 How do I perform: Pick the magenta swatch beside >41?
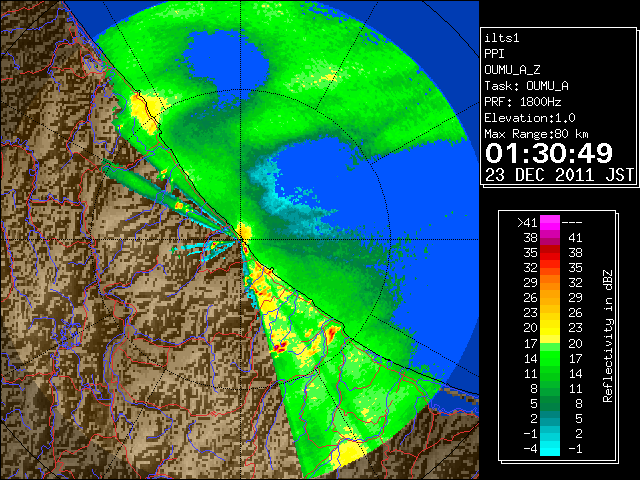(x=550, y=223)
